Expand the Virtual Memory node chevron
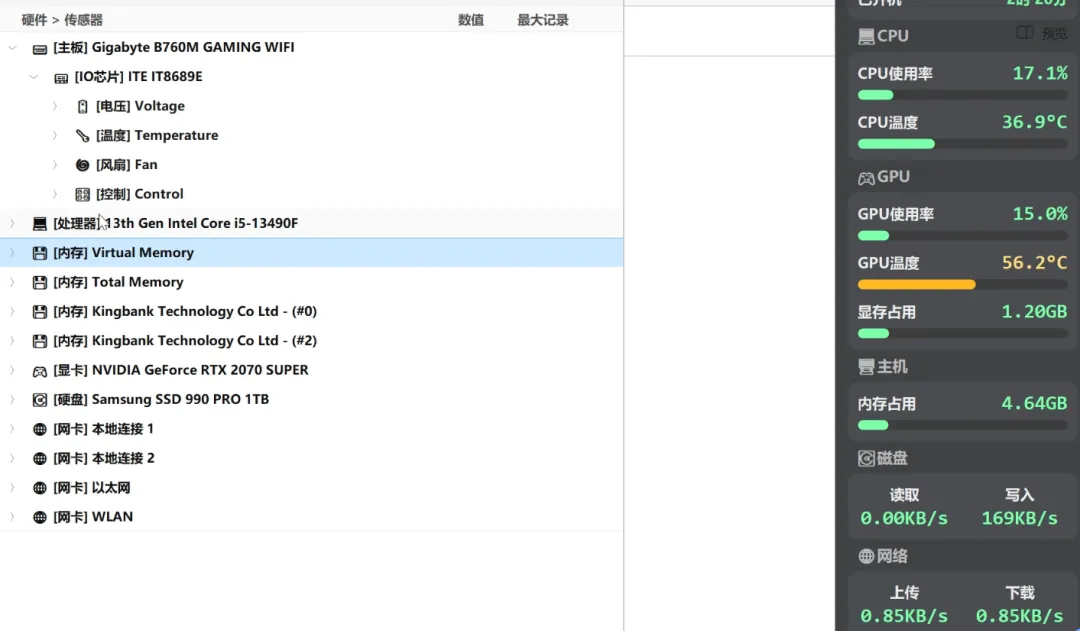 pos(12,253)
